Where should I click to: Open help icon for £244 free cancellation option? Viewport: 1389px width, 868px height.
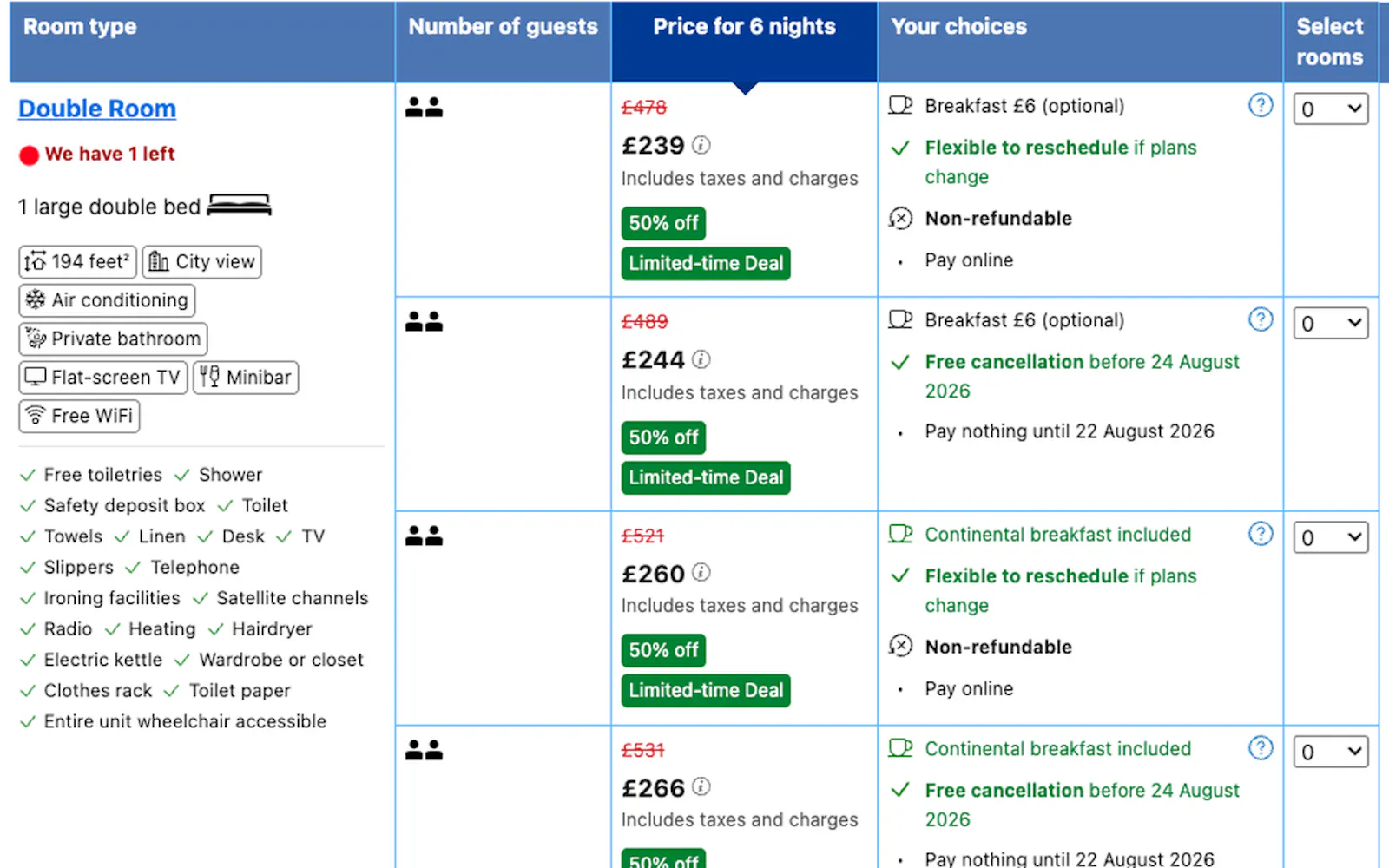(x=1261, y=319)
